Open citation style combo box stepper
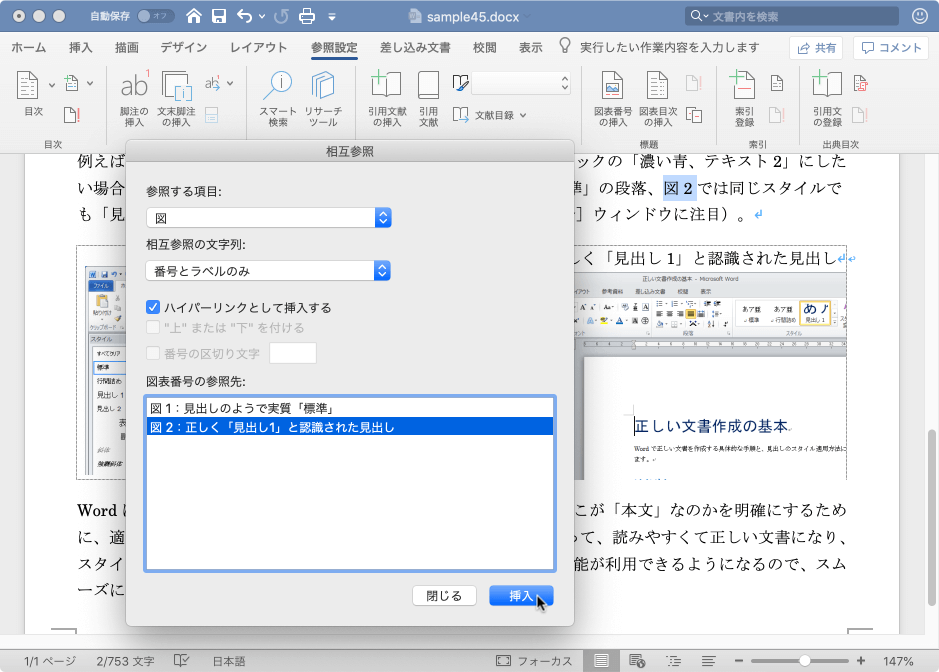The height and width of the screenshot is (672, 939). point(564,83)
